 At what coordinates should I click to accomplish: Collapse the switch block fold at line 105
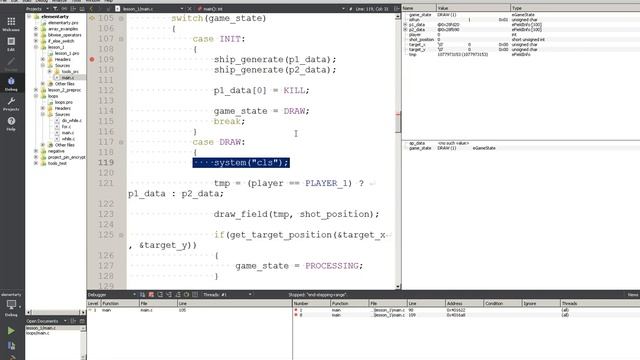point(121,18)
